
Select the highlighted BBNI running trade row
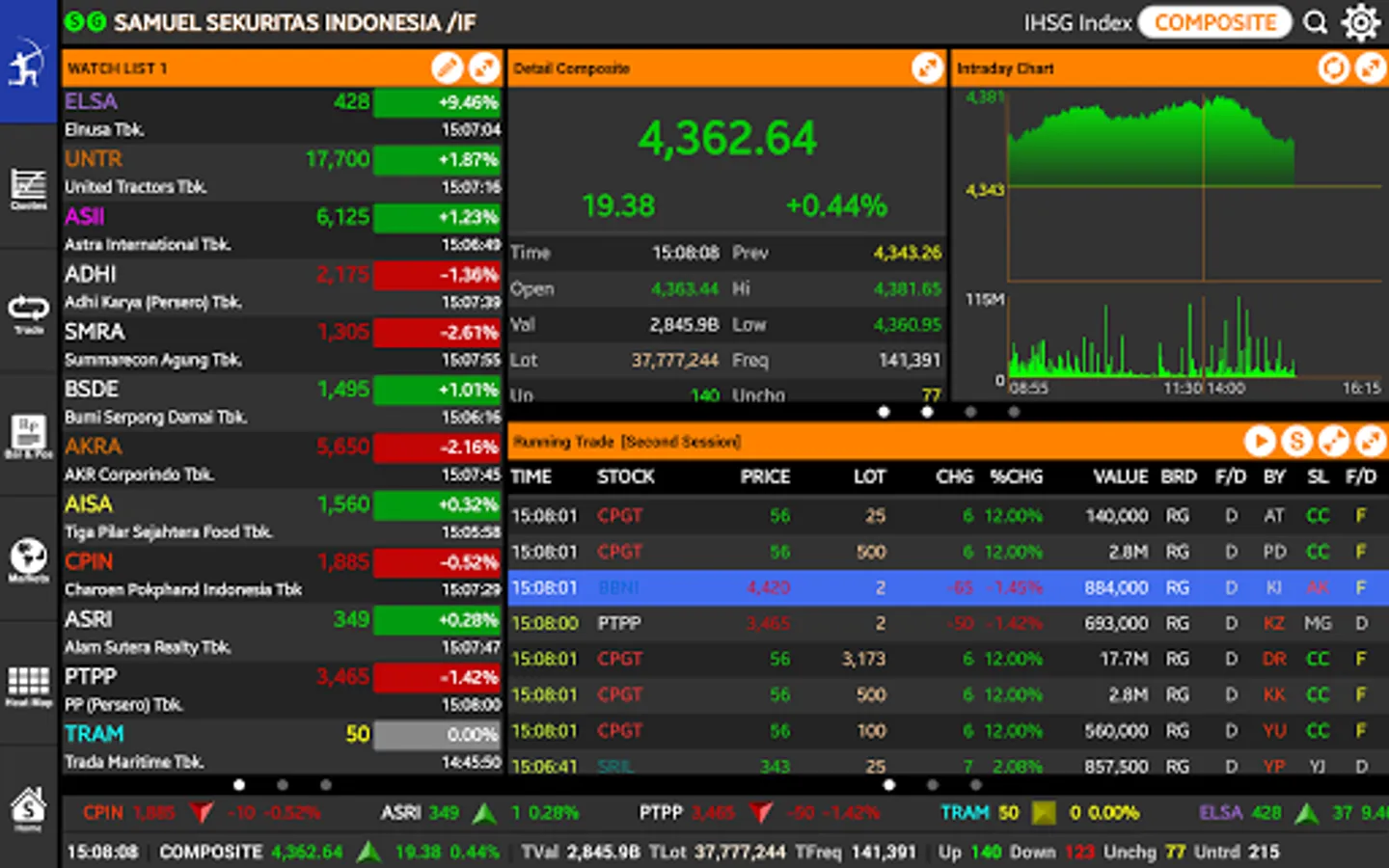pos(948,587)
